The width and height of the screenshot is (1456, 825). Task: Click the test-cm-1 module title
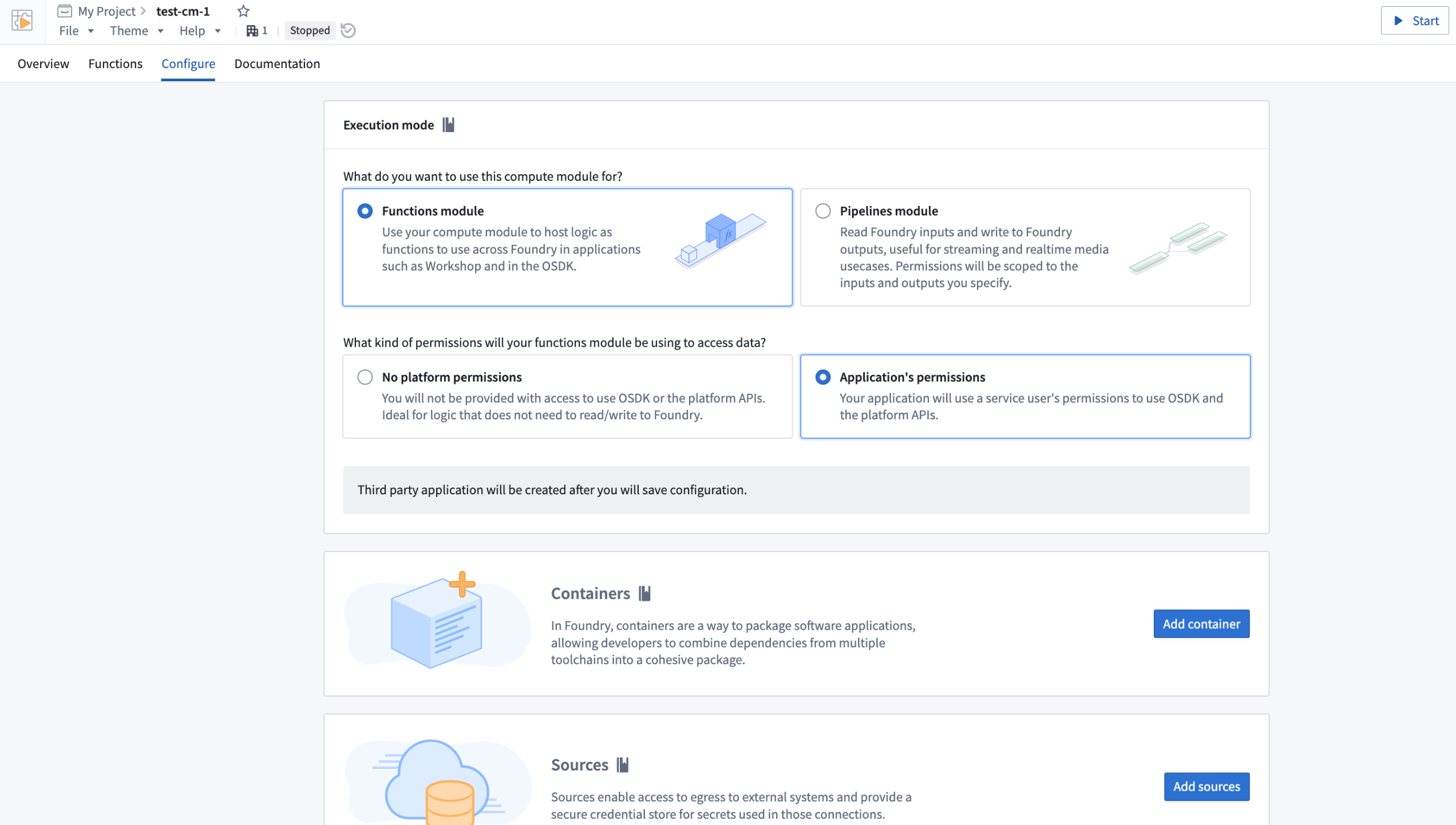coord(183,11)
